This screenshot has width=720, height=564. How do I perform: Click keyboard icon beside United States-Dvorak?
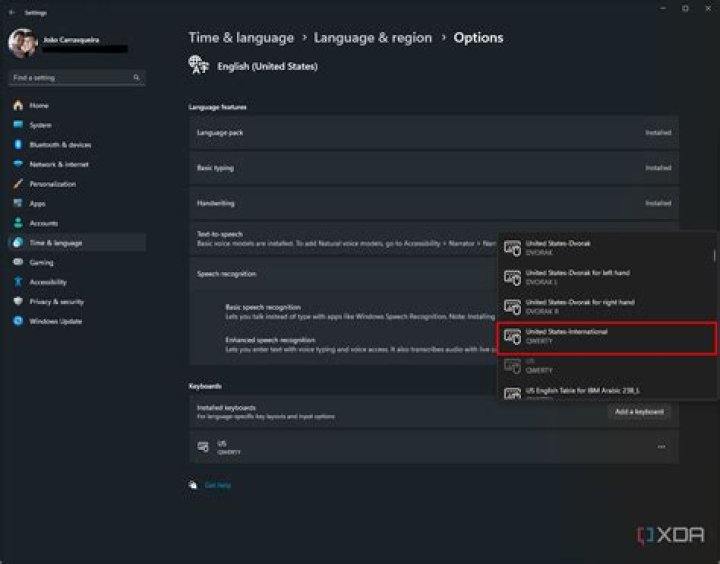point(512,248)
